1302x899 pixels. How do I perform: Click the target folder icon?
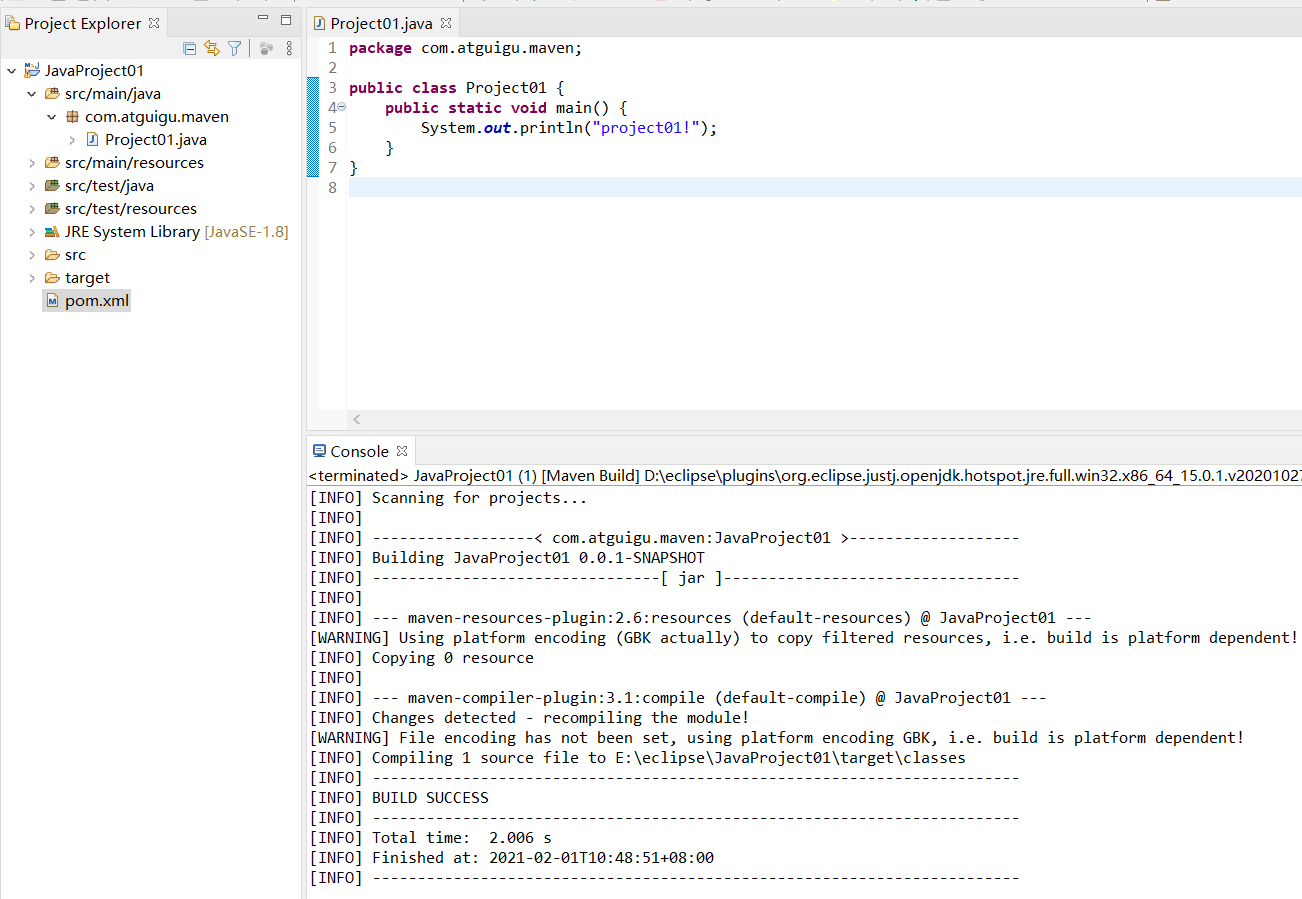click(52, 278)
